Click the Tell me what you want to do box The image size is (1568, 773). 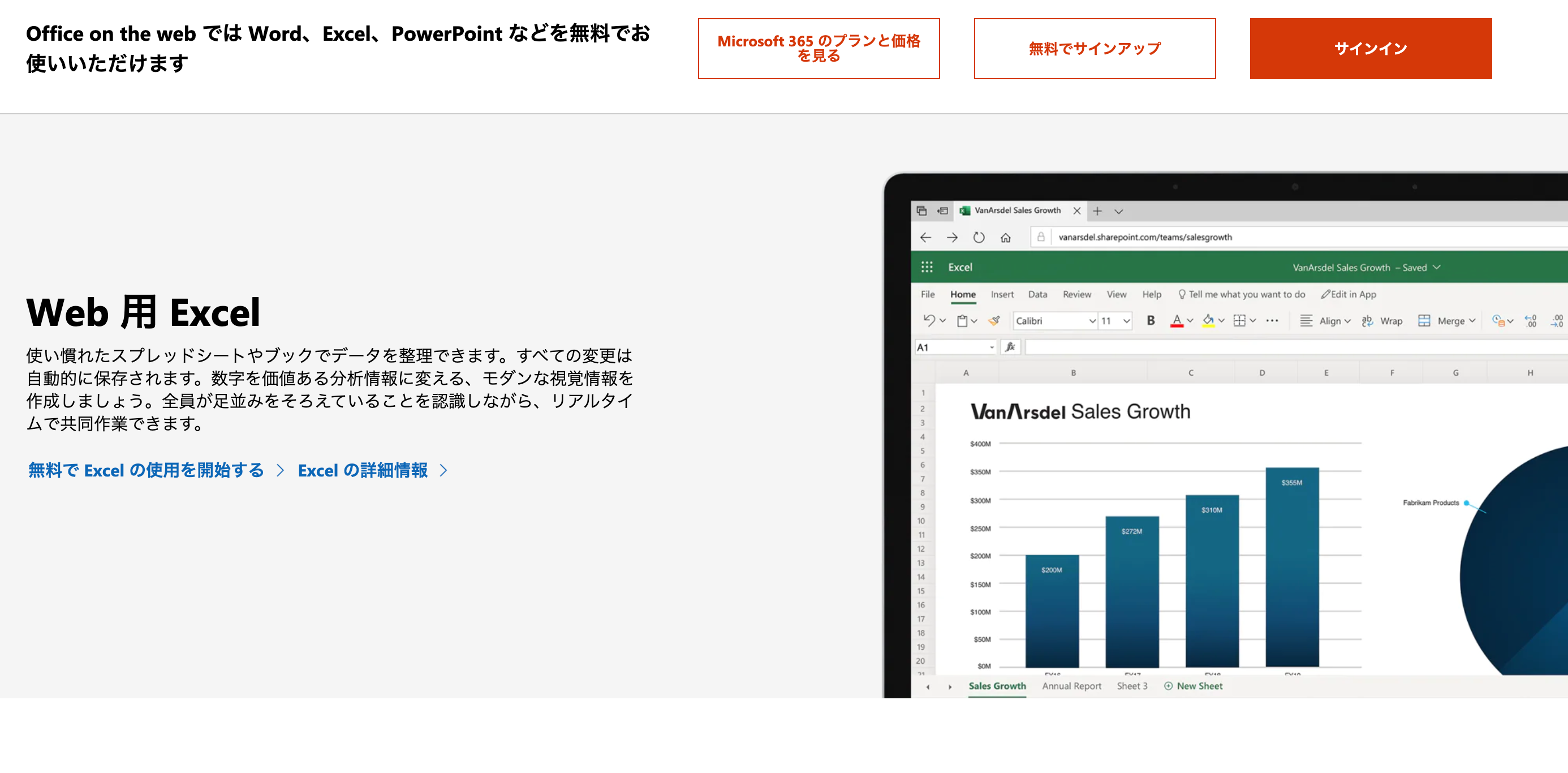(x=1242, y=294)
